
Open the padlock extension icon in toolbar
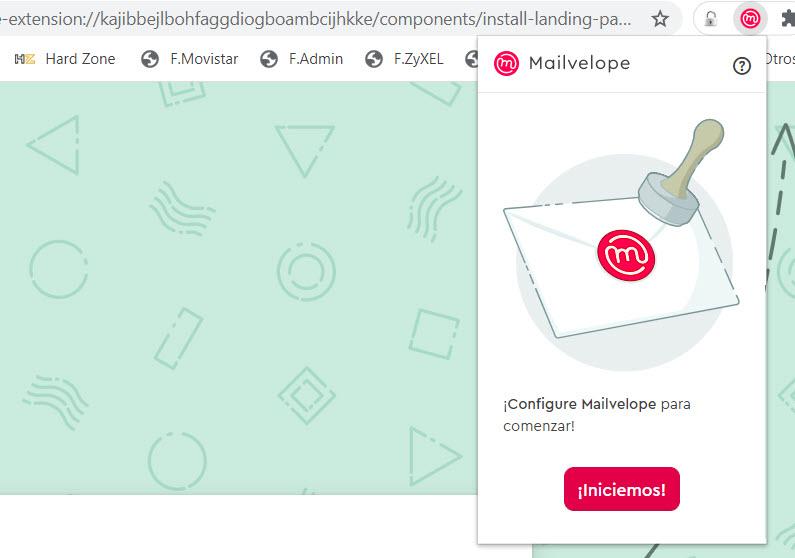tap(711, 19)
